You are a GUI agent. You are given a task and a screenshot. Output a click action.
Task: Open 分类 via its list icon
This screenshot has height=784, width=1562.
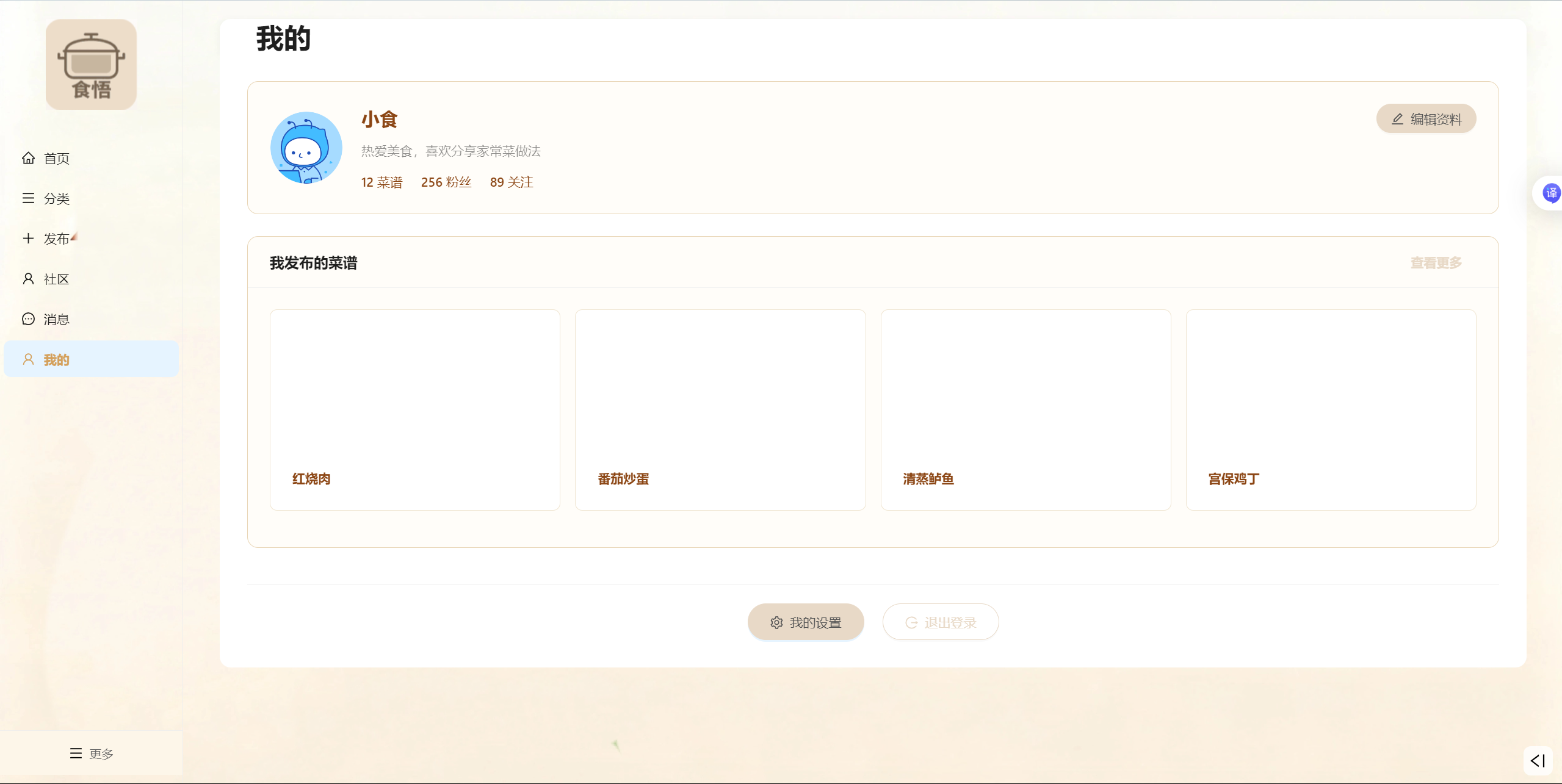tap(28, 198)
